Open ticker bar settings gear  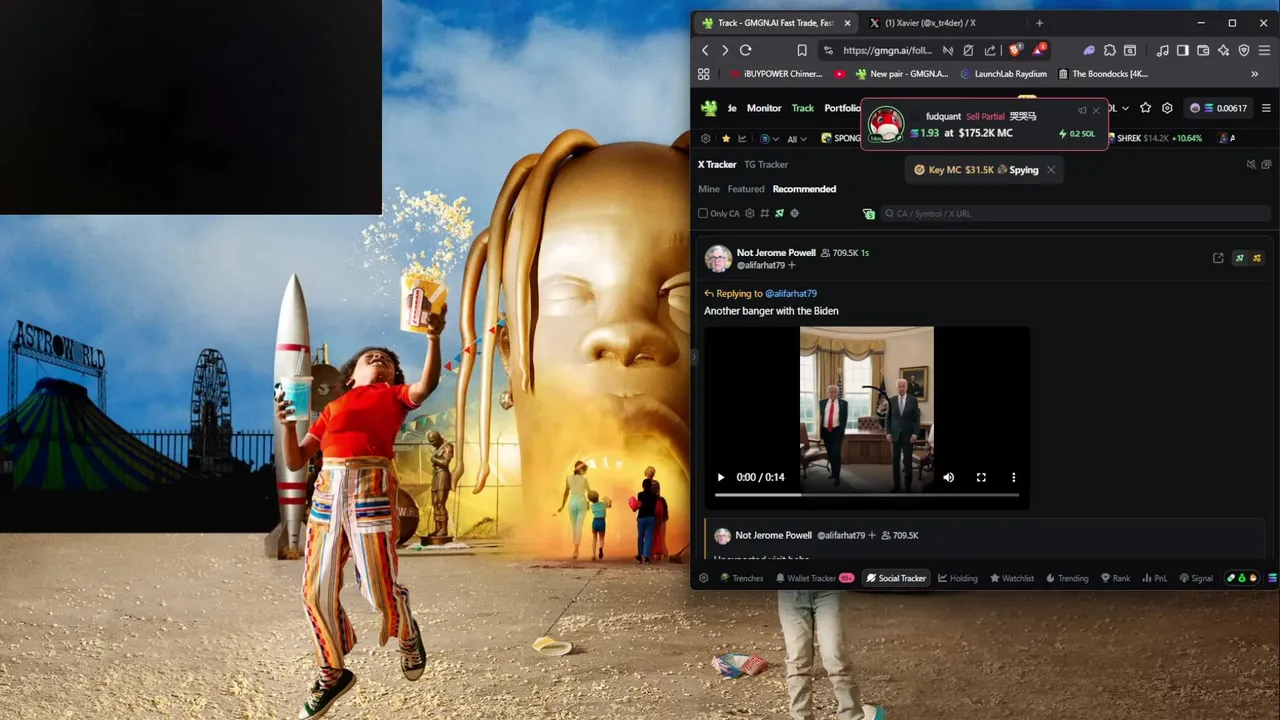click(x=706, y=138)
